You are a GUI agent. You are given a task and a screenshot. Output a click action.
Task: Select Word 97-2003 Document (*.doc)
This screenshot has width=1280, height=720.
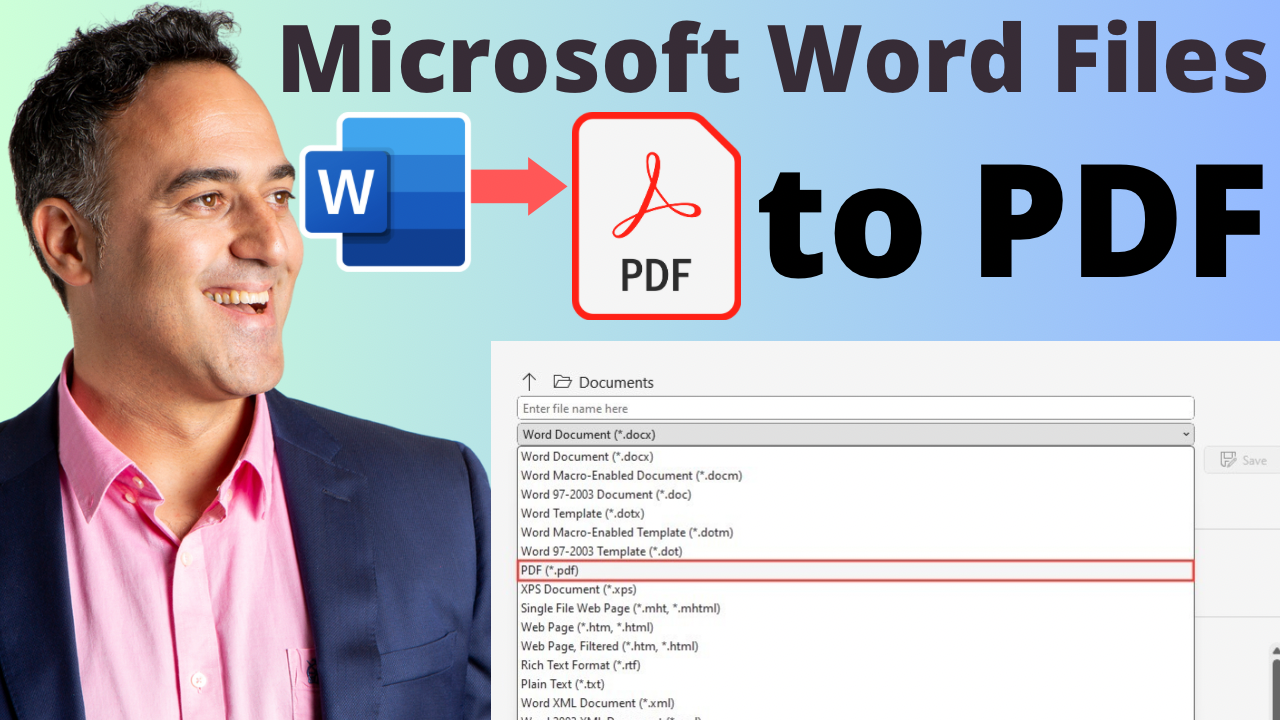click(855, 495)
